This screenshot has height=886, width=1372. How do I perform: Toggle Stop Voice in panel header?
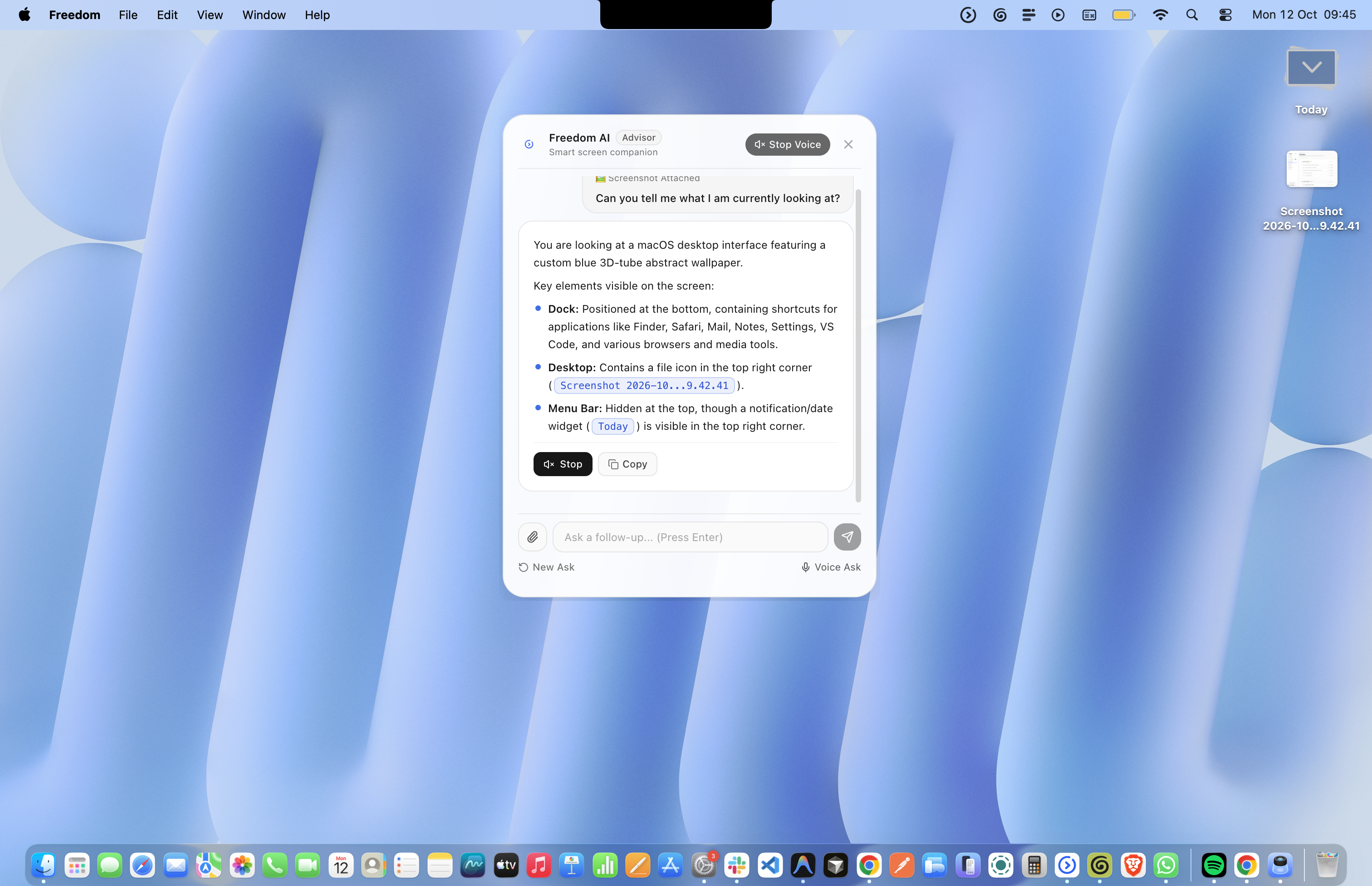click(x=787, y=144)
